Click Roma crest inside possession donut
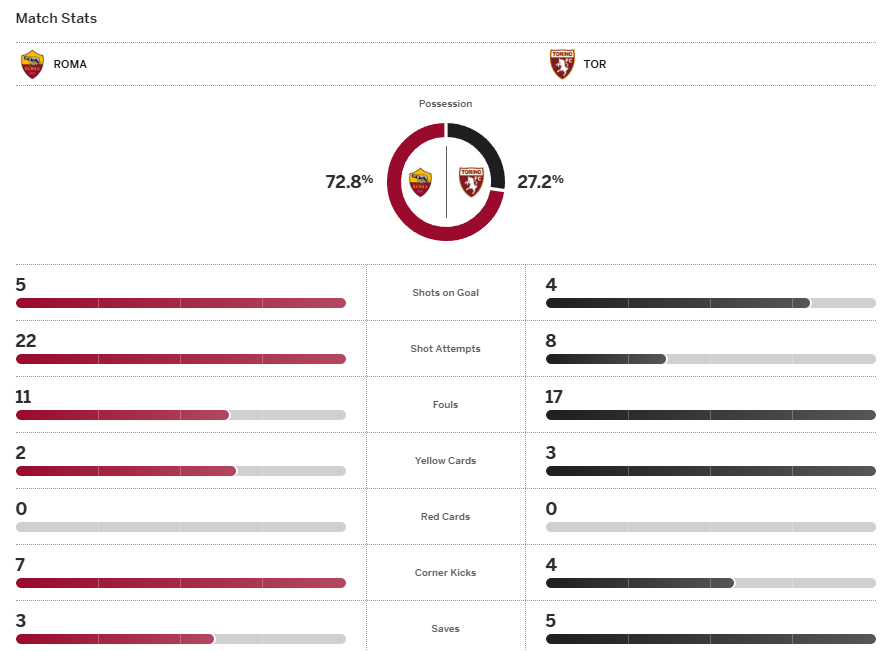887x651 pixels. click(x=420, y=182)
